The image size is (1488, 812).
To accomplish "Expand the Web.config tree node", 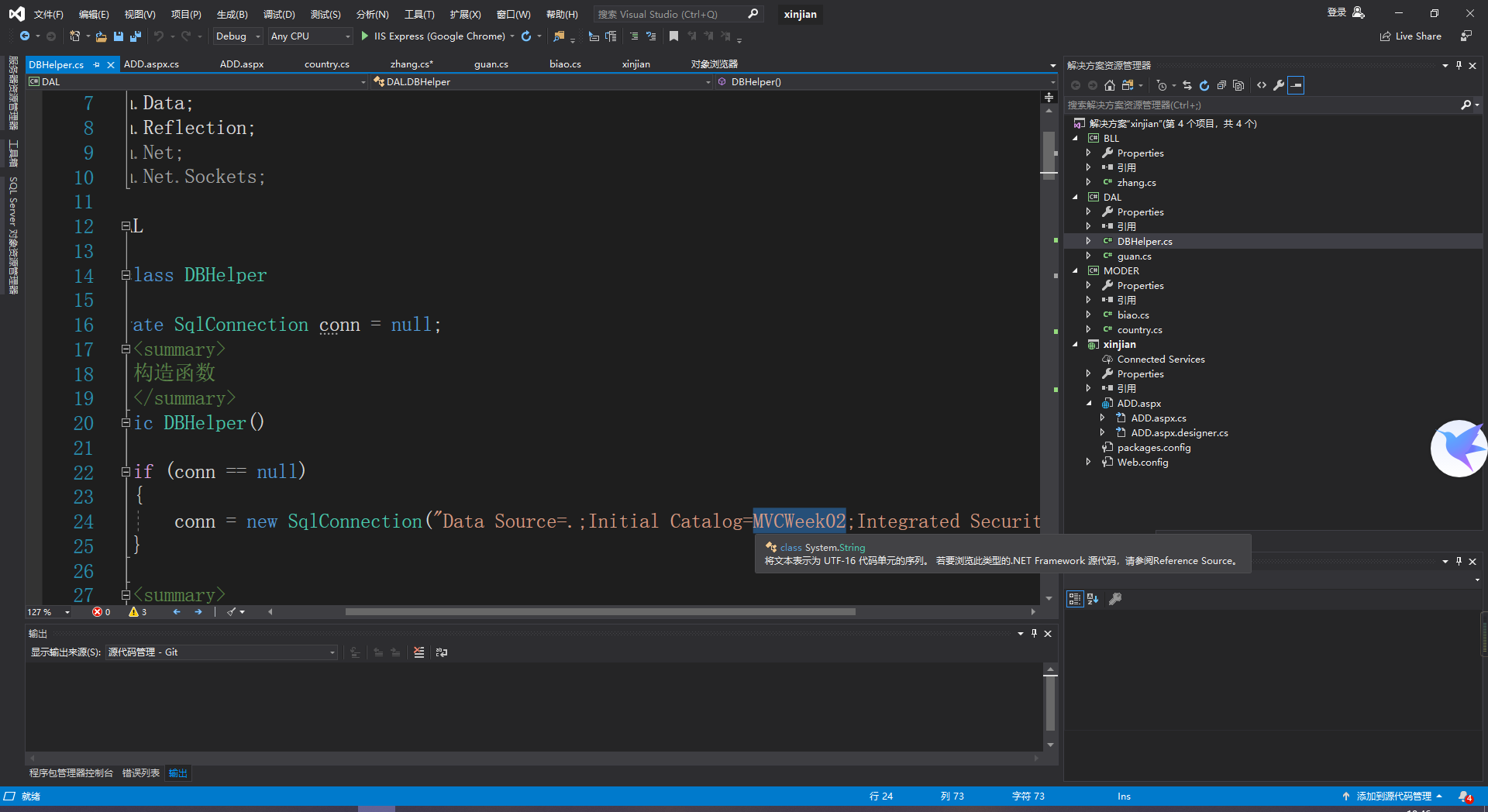I will tap(1089, 463).
